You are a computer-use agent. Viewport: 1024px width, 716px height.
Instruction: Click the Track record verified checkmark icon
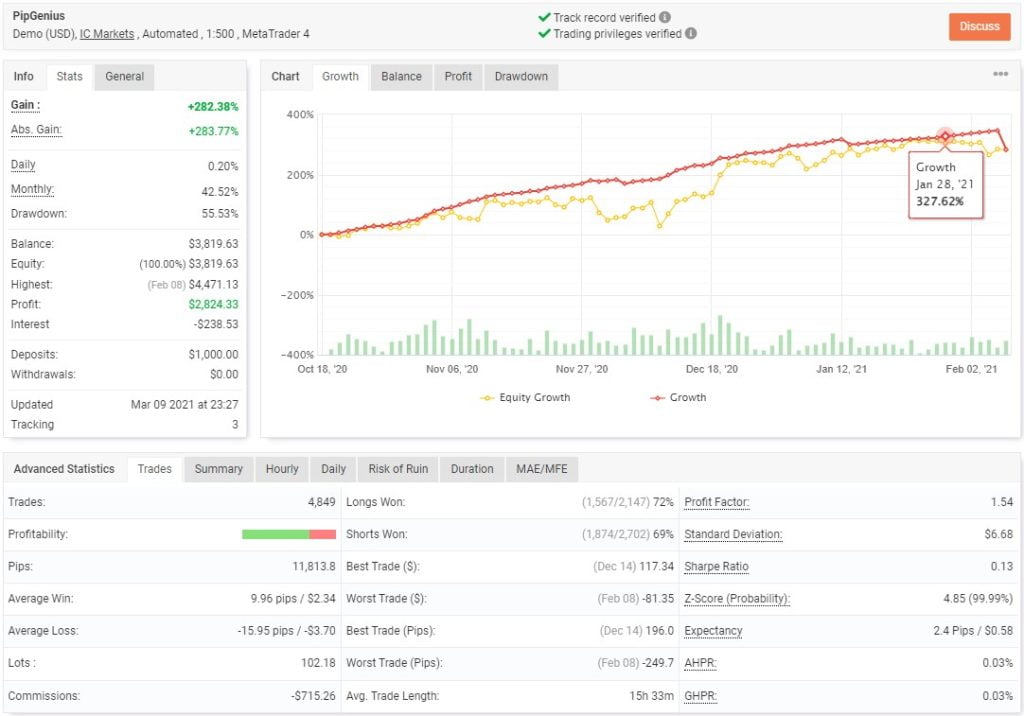pyautogui.click(x=544, y=18)
